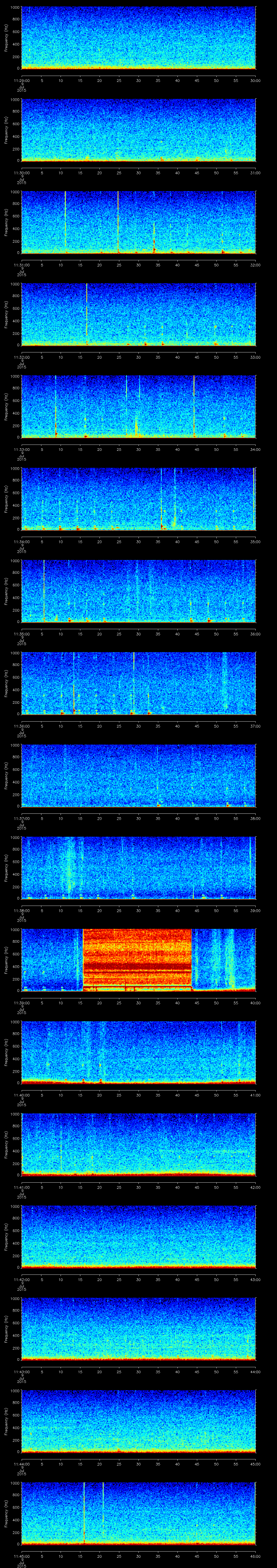This screenshot has width=277, height=1568.
Task: Click the 46:00 end time label
Action: tap(255, 1556)
